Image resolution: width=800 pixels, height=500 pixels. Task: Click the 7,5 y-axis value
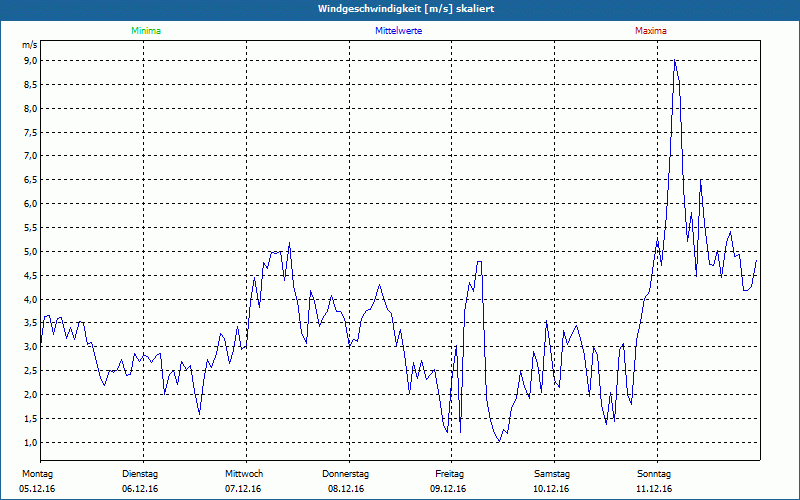(x=31, y=133)
